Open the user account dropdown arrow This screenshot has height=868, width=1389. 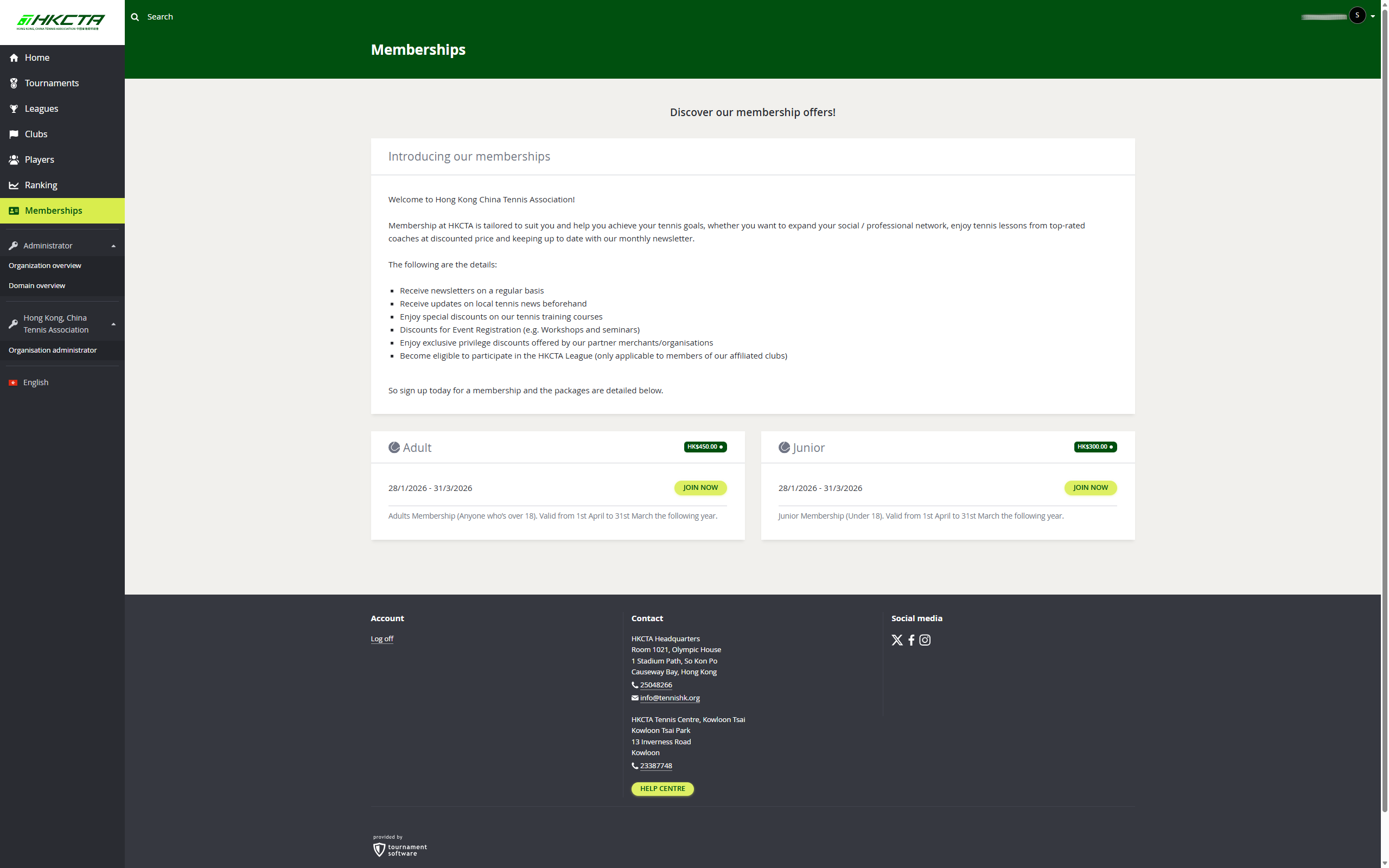coord(1373,17)
